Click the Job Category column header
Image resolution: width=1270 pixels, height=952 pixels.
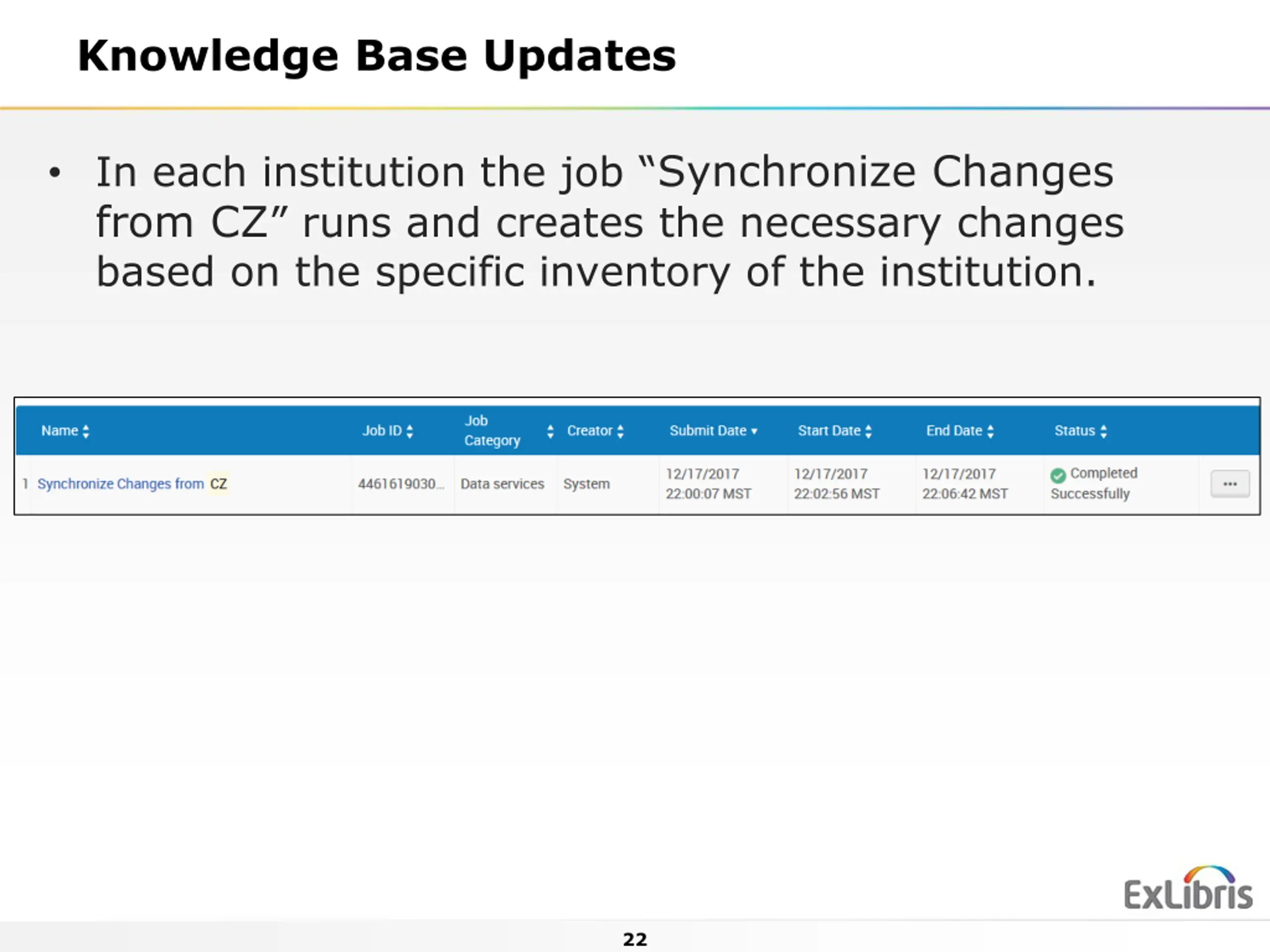pyautogui.click(x=492, y=430)
